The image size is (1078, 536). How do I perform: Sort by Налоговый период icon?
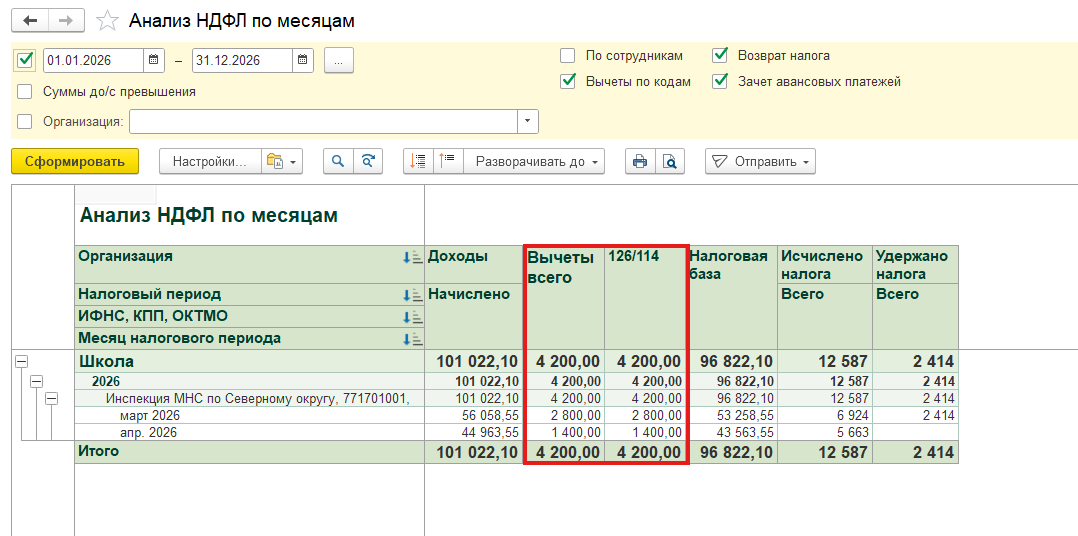[412, 295]
